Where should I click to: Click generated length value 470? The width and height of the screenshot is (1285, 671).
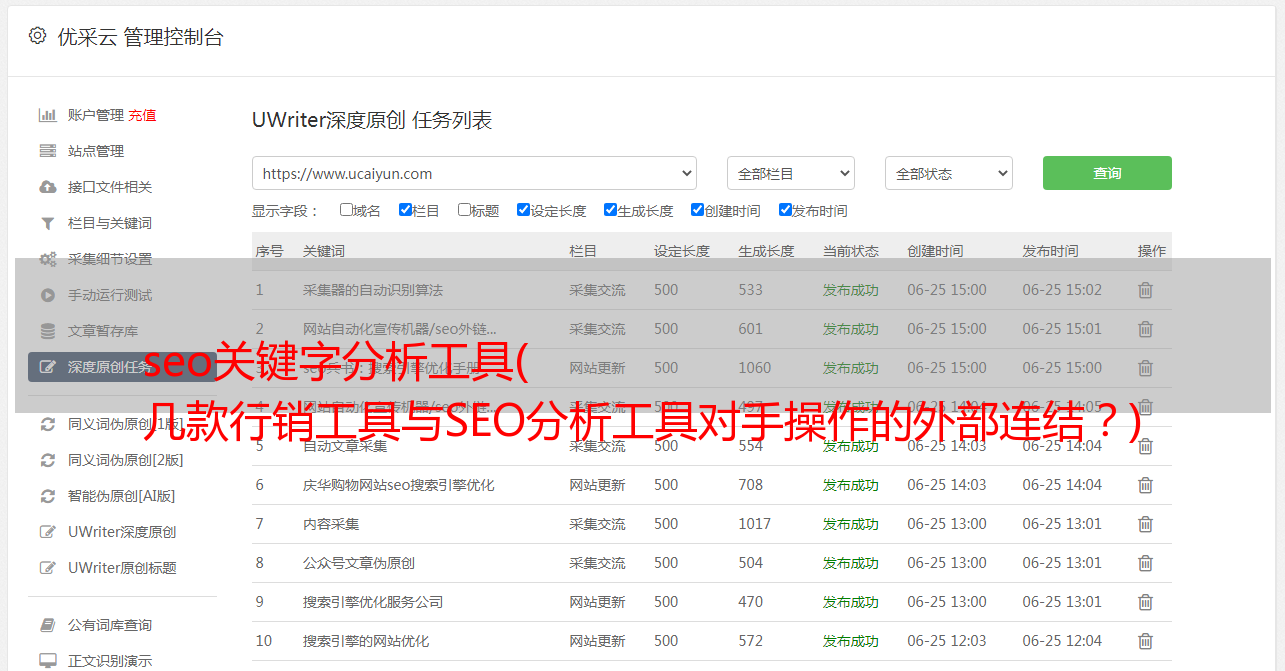tap(751, 602)
